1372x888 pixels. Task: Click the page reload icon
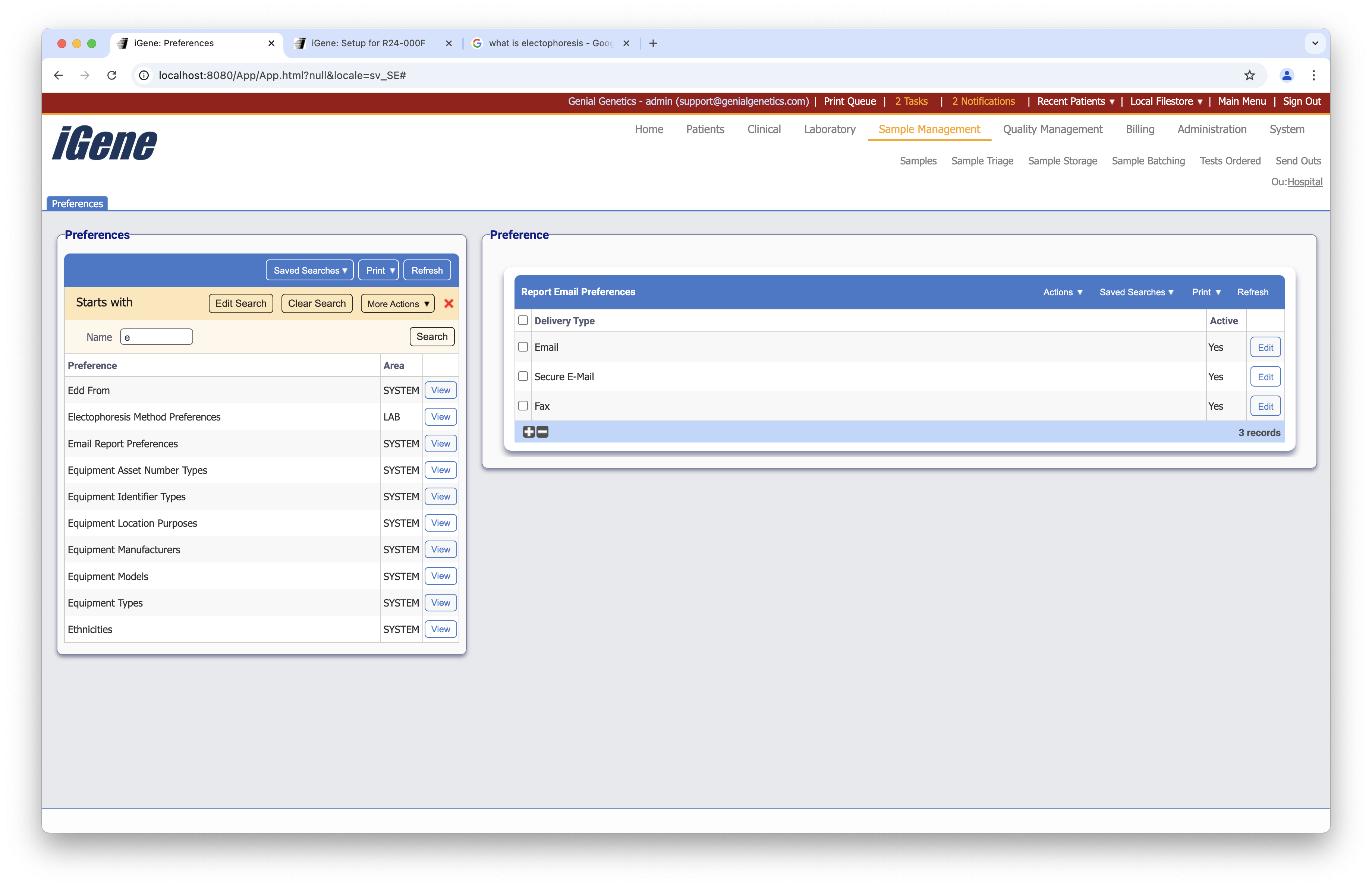(x=112, y=75)
